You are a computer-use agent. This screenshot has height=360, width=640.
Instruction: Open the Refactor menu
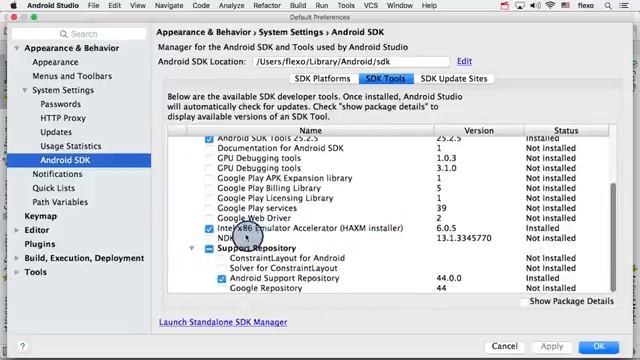pos(267,5)
